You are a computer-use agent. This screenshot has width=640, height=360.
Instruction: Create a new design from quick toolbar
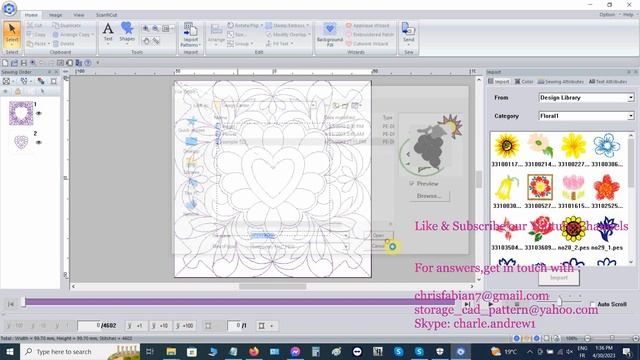(x=5, y=63)
